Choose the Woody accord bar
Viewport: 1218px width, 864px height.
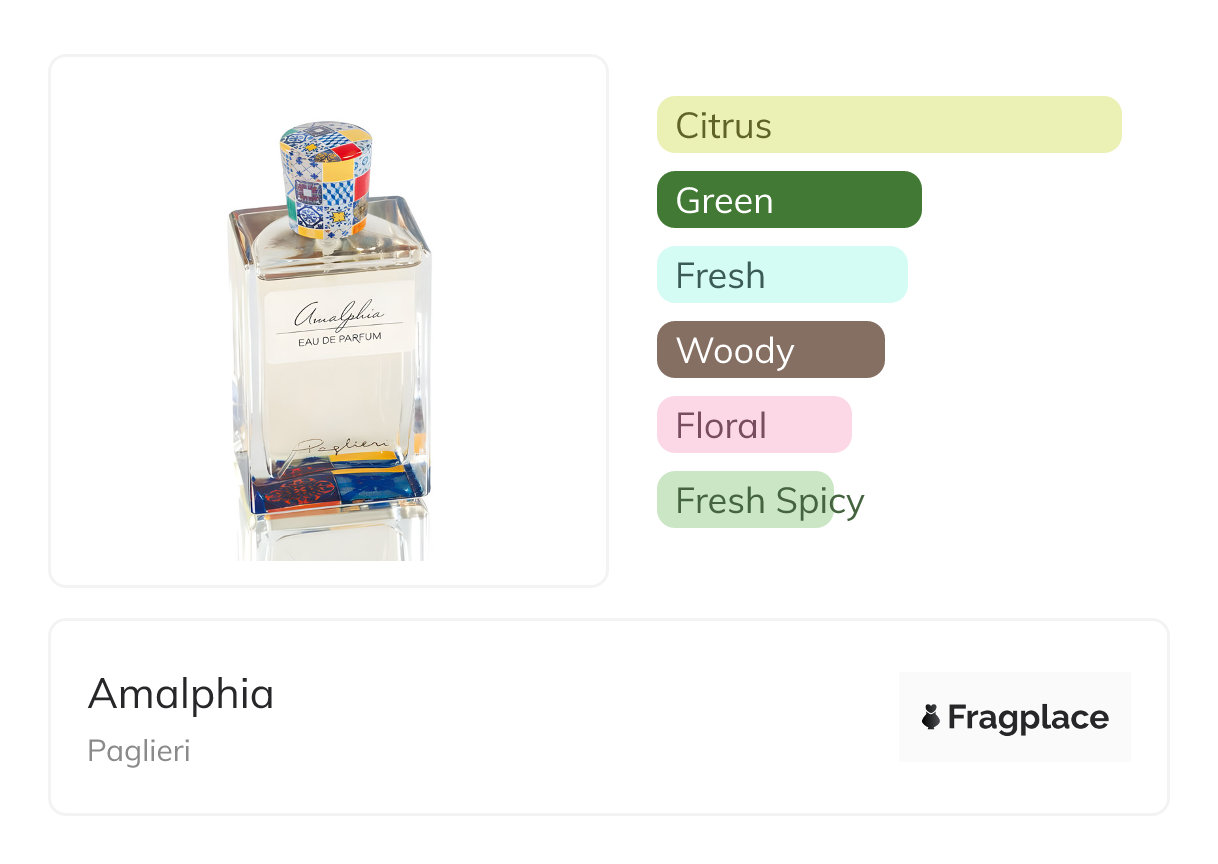coord(770,350)
